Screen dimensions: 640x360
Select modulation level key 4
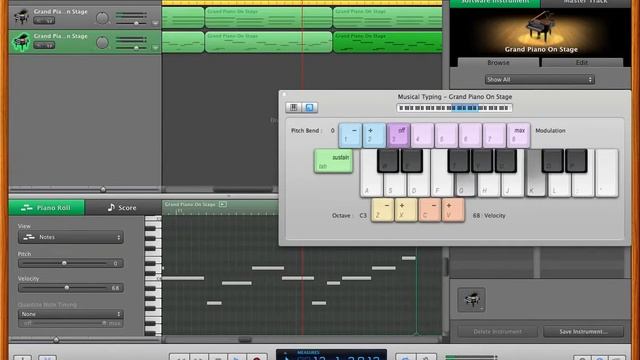pyautogui.click(x=422, y=135)
